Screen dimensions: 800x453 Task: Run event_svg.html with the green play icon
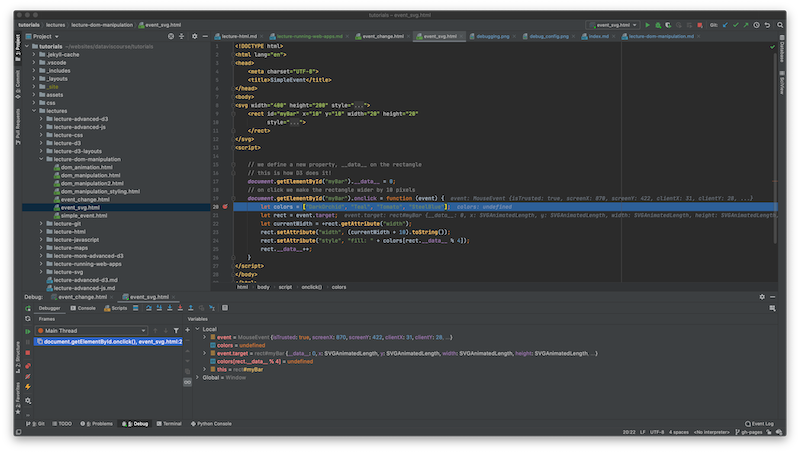pos(647,25)
